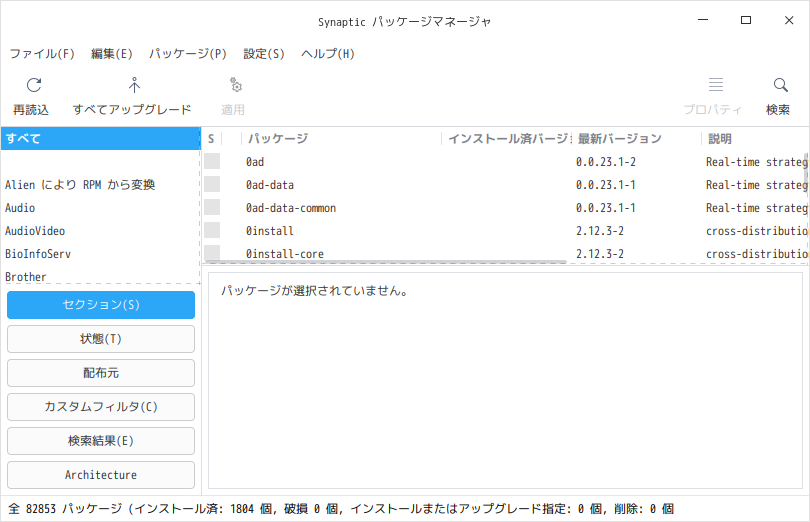This screenshot has height=522, width=810.
Task: Close the Synaptic window
Action: [x=789, y=20]
